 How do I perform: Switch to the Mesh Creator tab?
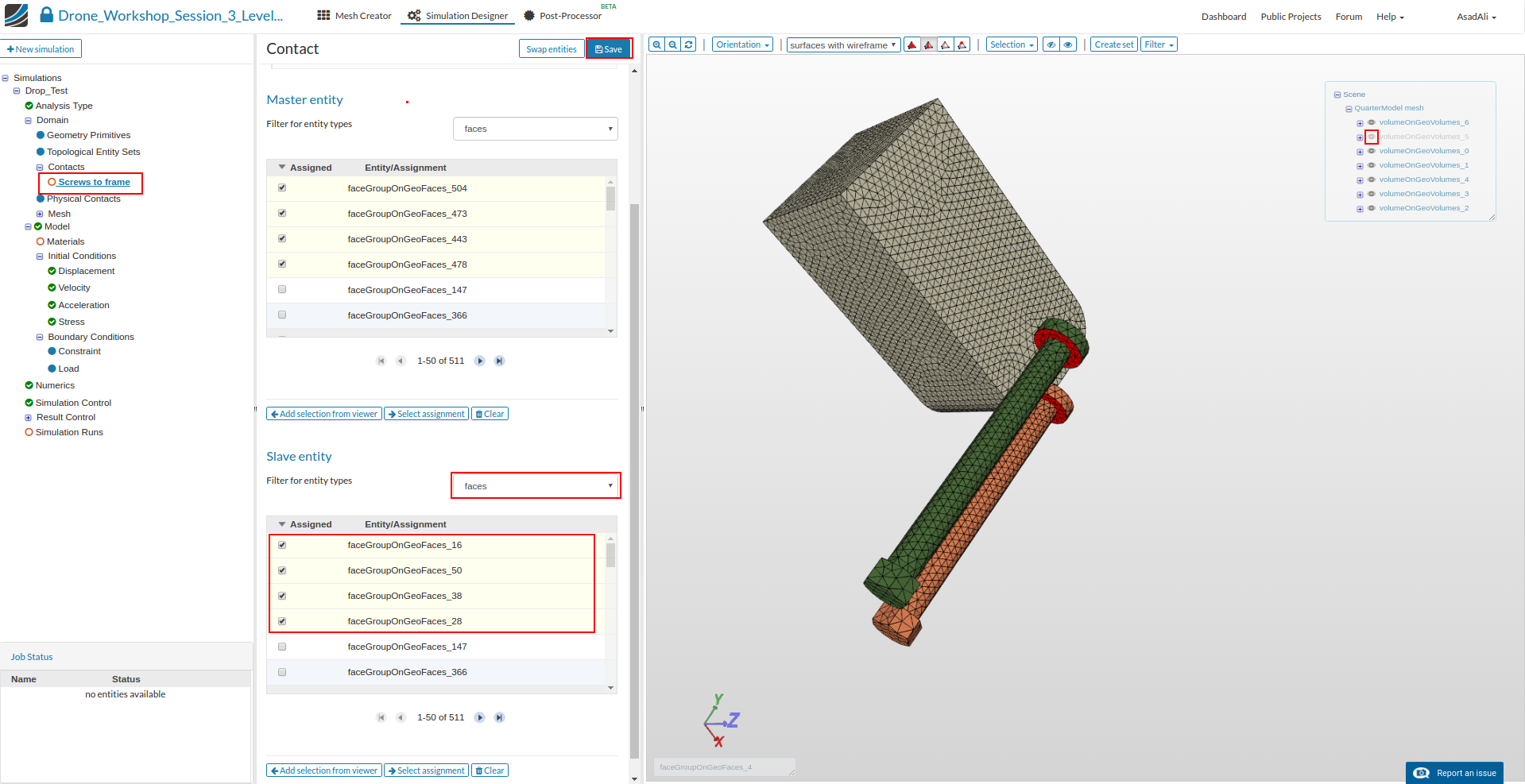354,16
